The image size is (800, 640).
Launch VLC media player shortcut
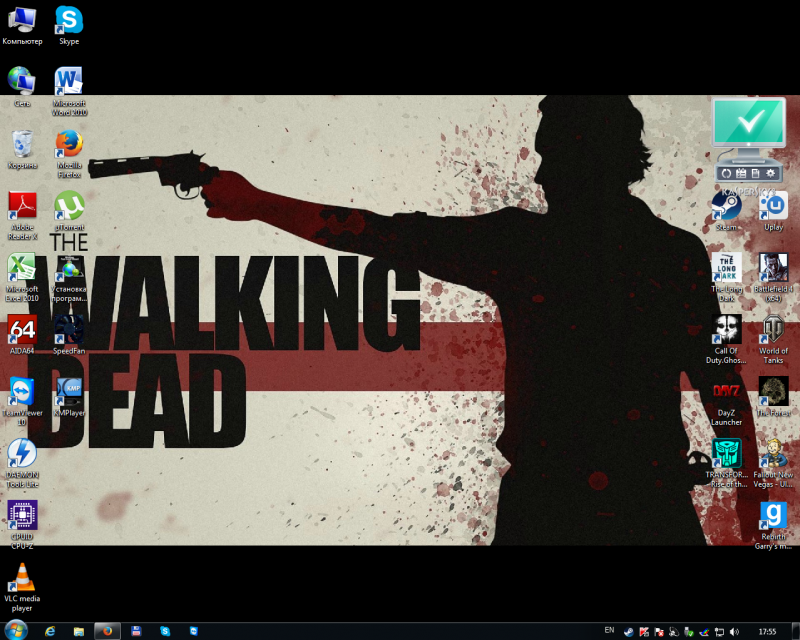(x=22, y=587)
